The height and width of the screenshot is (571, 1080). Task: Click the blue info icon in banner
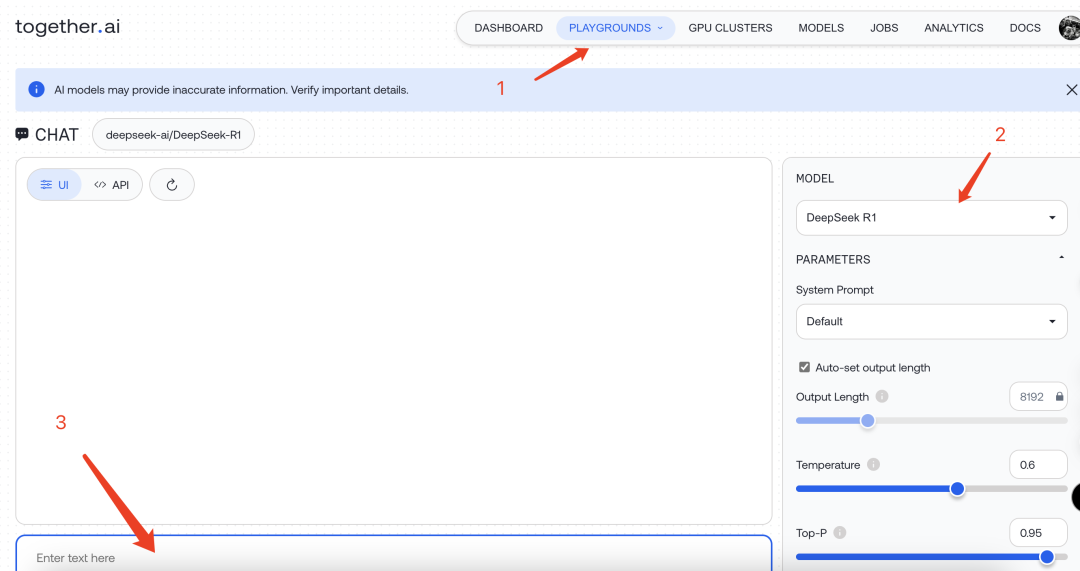tap(37, 90)
